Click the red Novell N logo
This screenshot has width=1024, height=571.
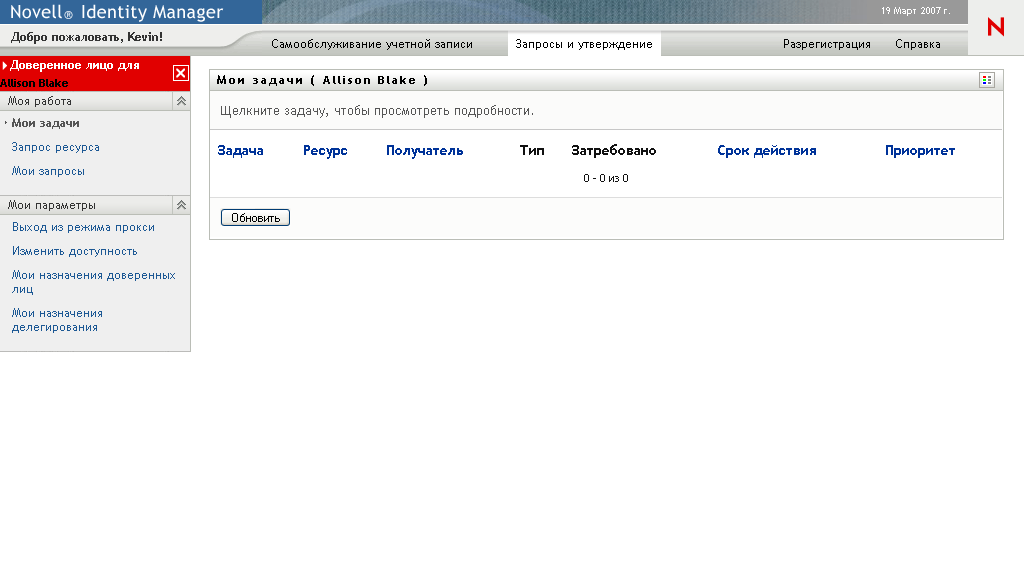click(995, 27)
